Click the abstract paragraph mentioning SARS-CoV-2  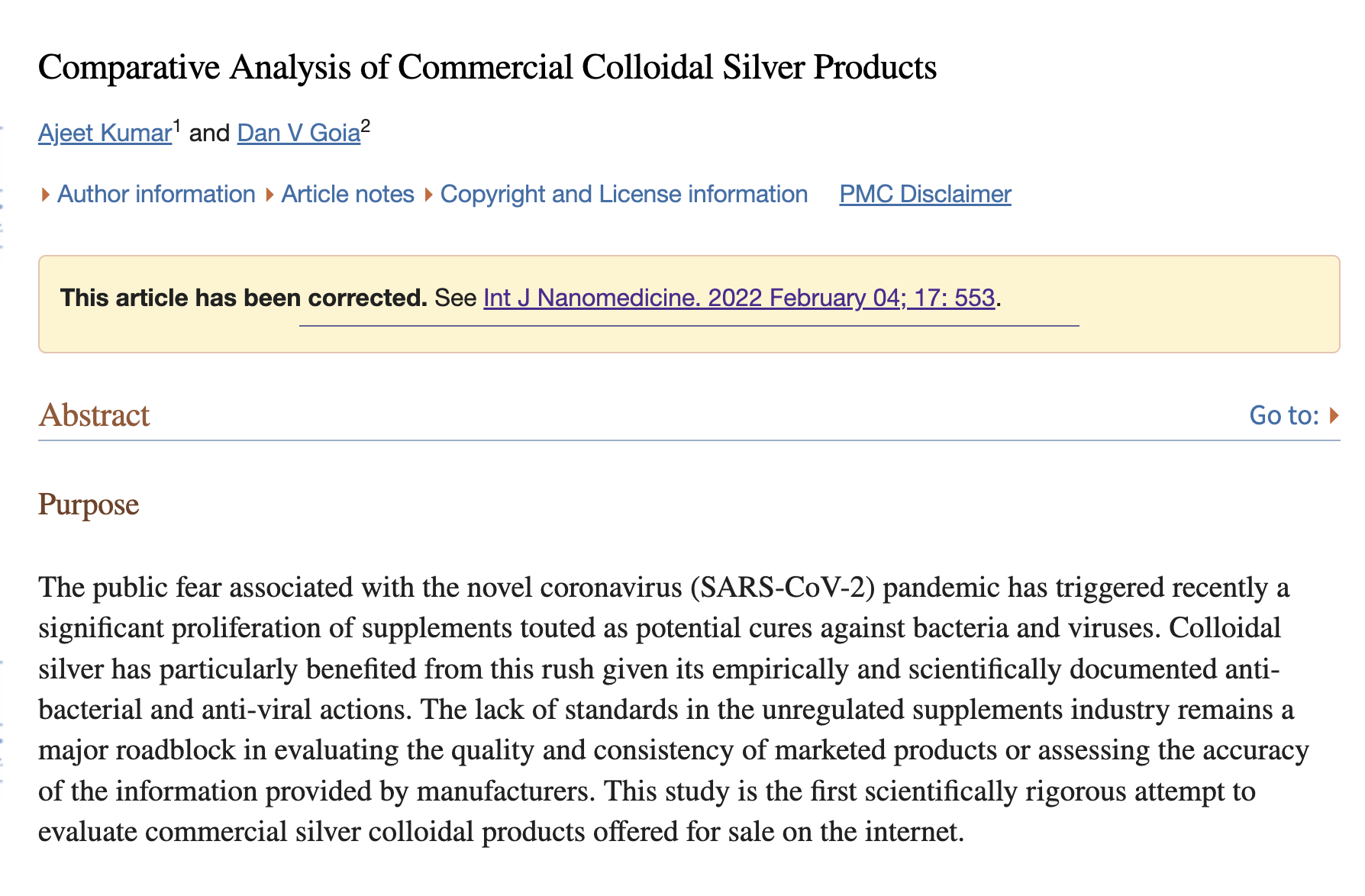(x=674, y=709)
